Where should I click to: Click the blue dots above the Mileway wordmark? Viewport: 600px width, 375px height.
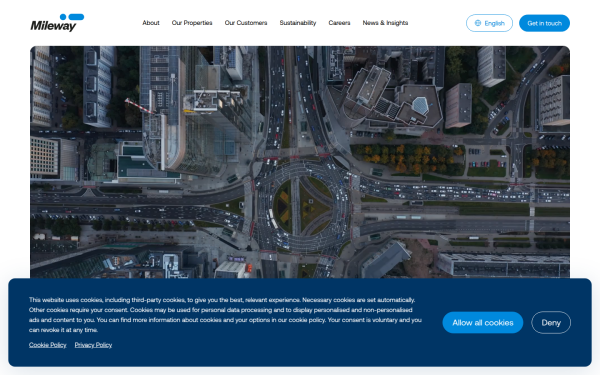tap(72, 17)
